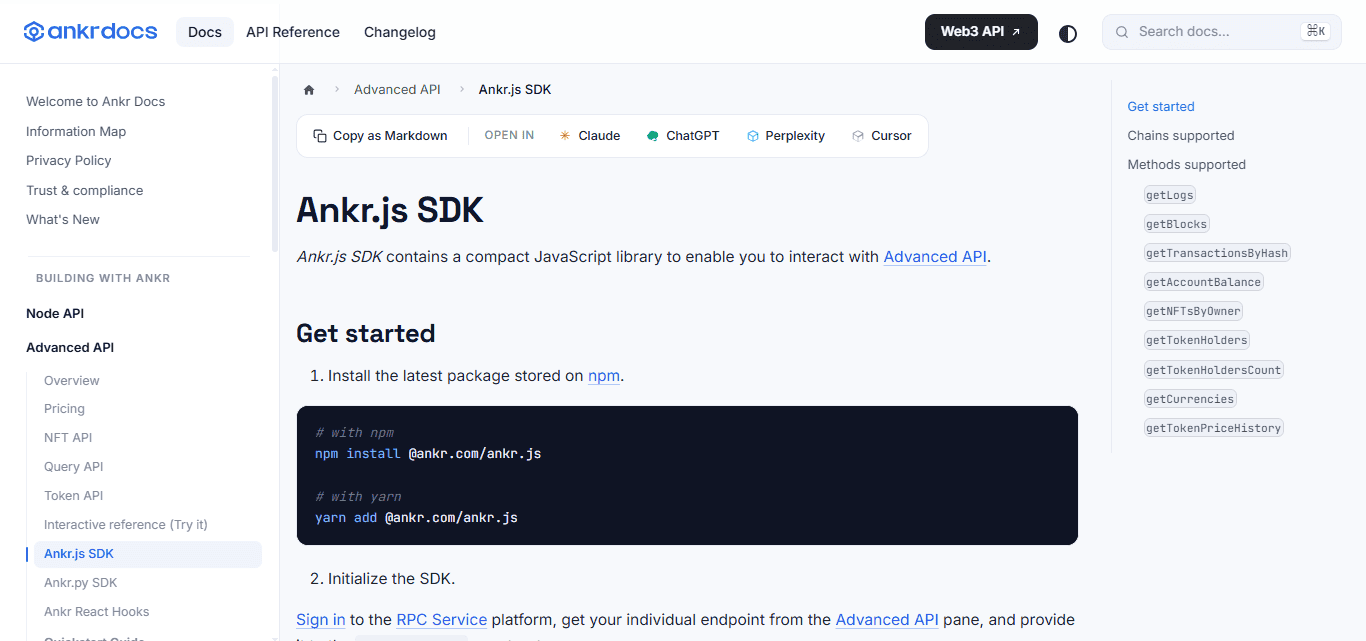Jump to getBlocks method

point(1177,224)
